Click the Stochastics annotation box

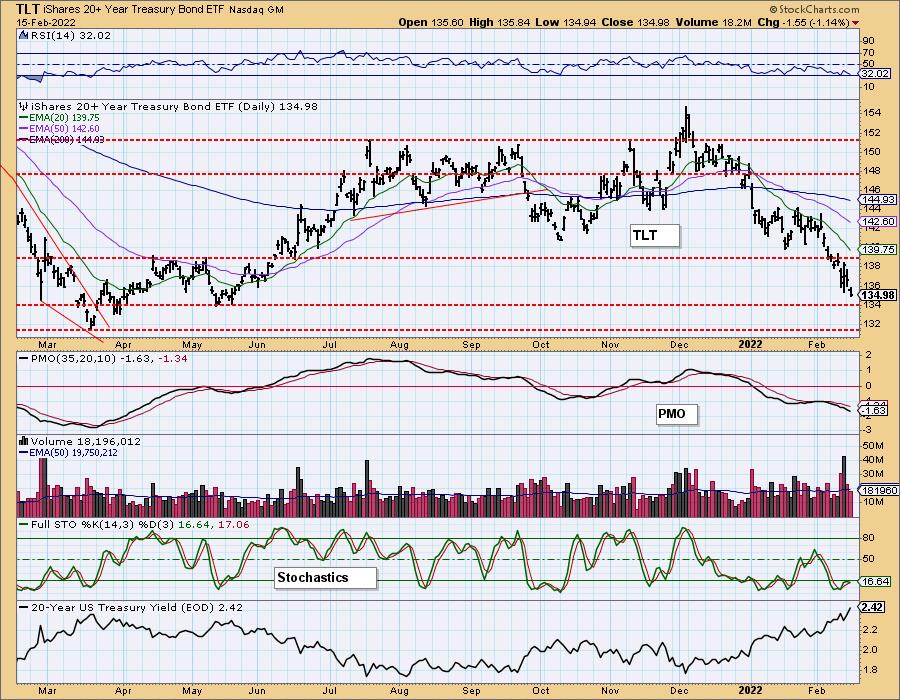coord(325,577)
